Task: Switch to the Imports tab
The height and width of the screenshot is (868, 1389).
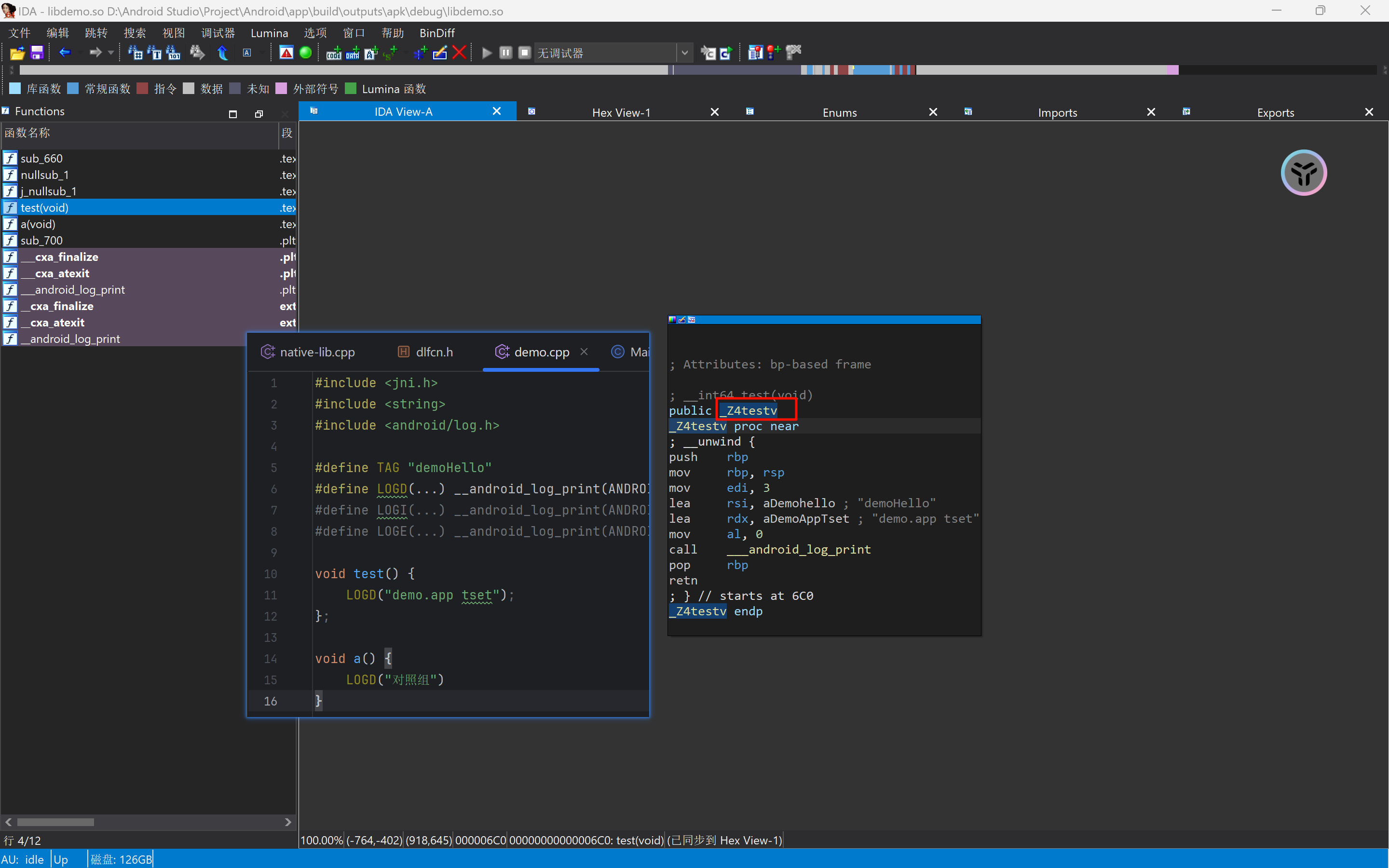Action: pyautogui.click(x=1057, y=112)
